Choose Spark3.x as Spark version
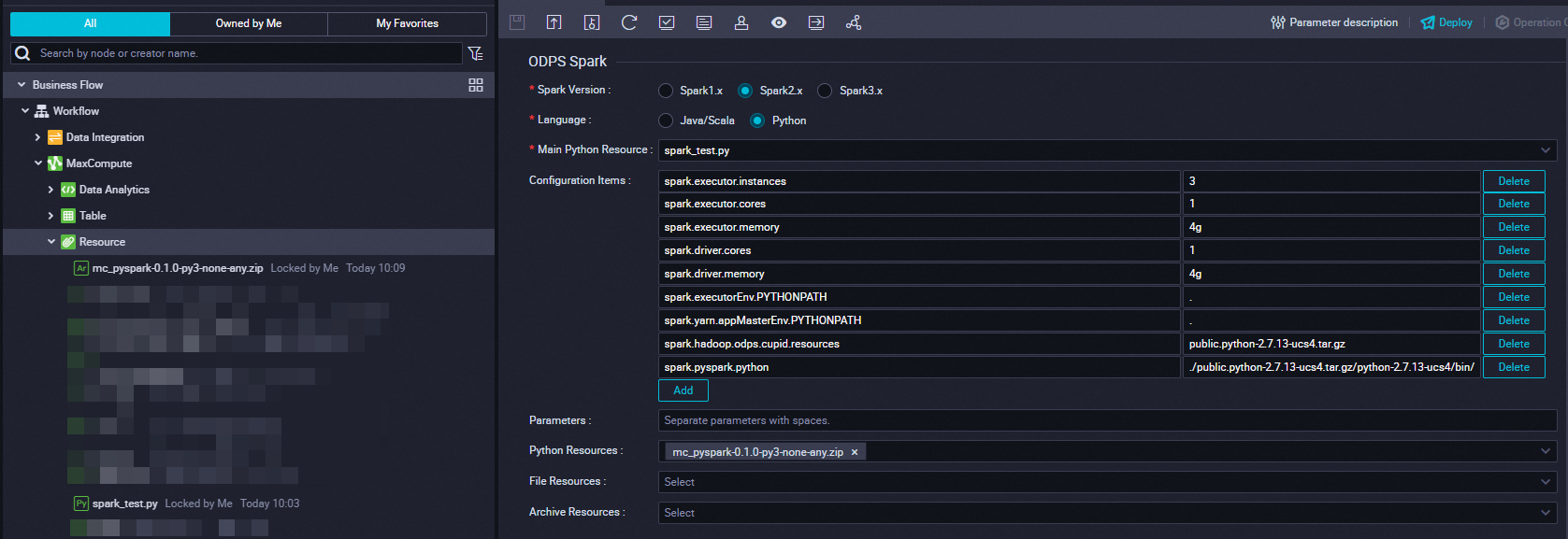This screenshot has width=1568, height=539. pos(825,91)
